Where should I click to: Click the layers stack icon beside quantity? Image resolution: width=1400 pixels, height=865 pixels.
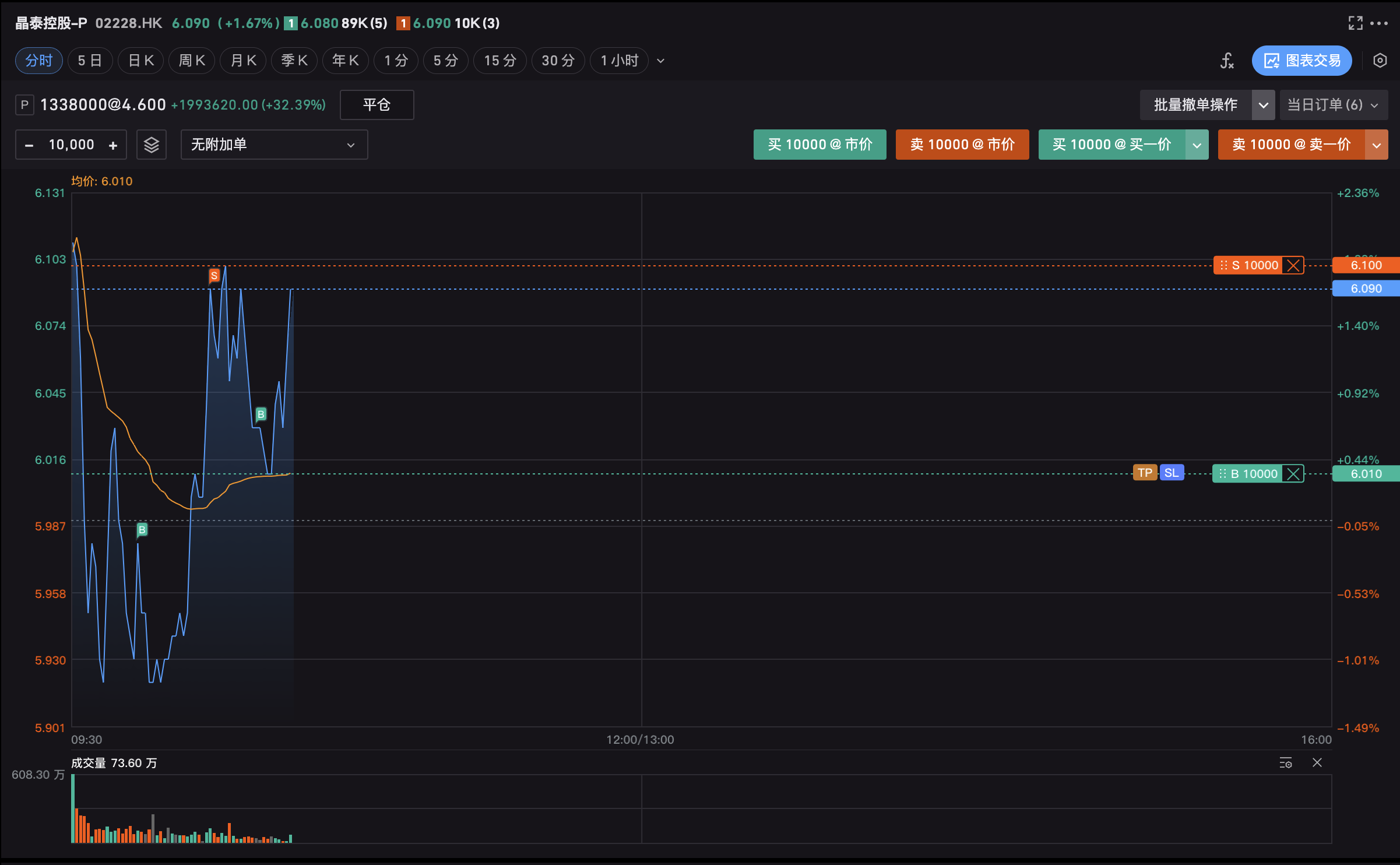tap(152, 145)
